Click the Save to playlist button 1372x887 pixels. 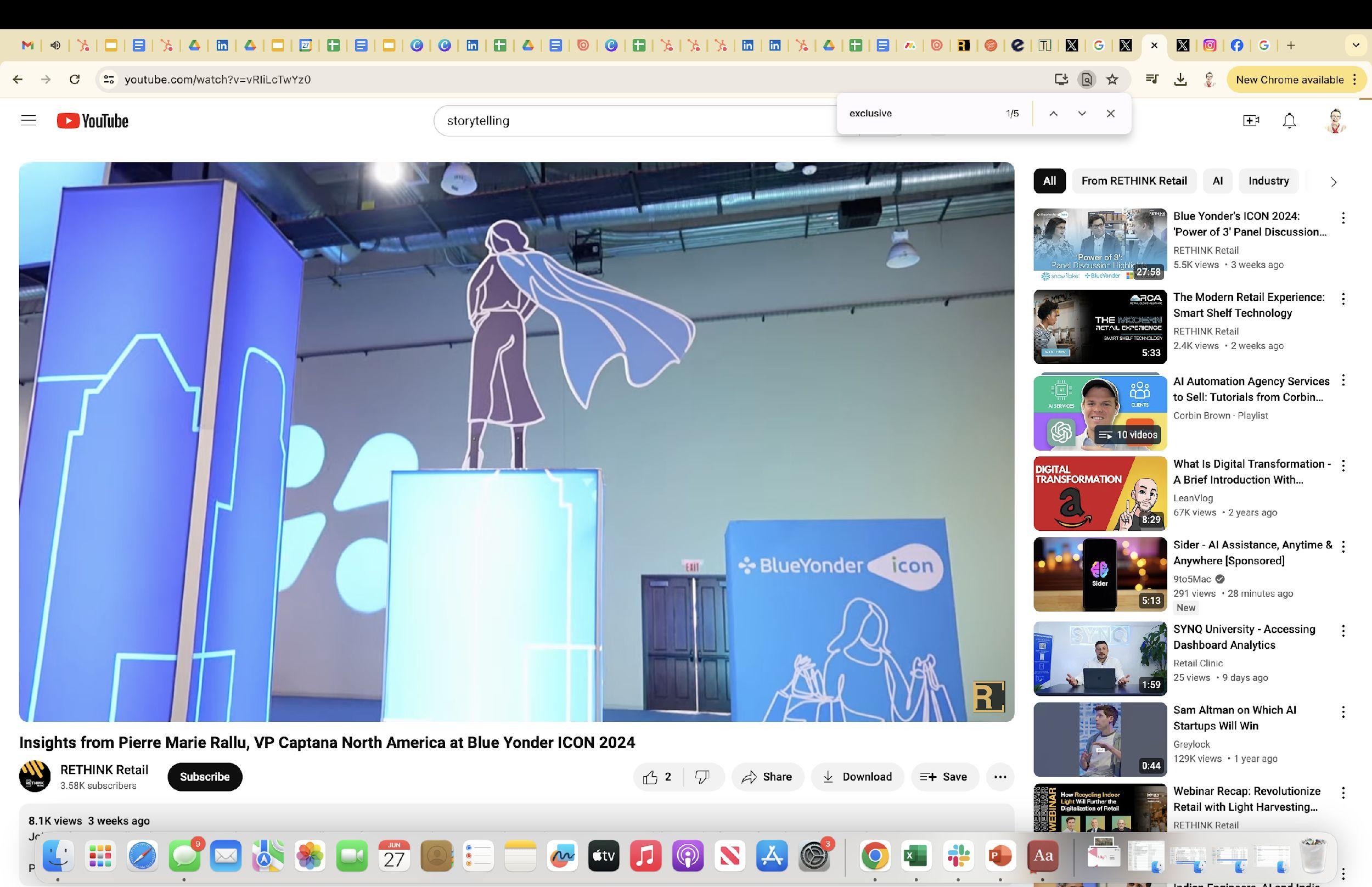point(944,777)
